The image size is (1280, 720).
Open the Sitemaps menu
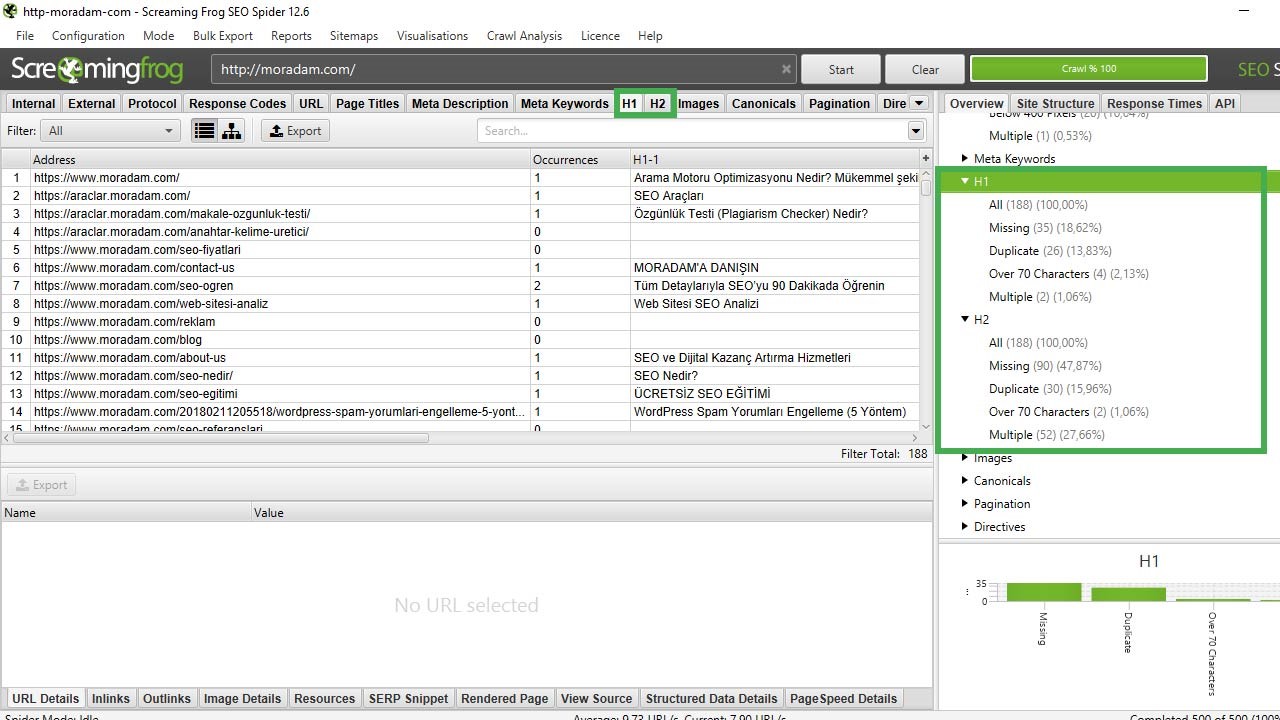click(x=354, y=36)
